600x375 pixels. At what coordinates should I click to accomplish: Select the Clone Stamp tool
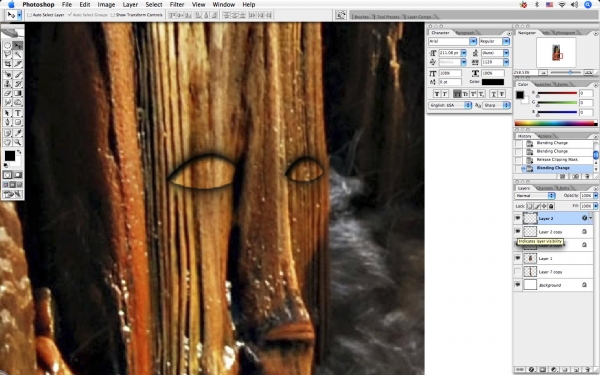7,84
